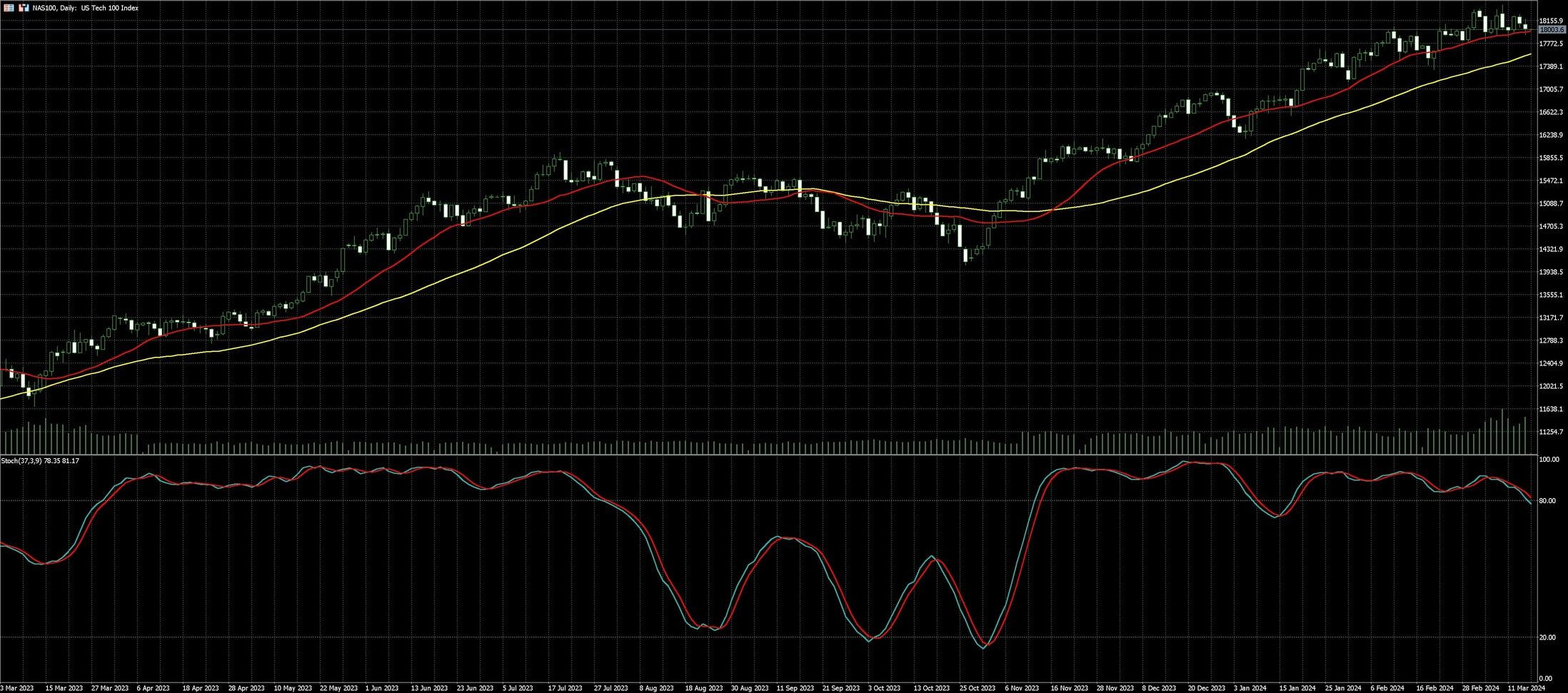Select the 17 Jul 2023 date marker
Screen dimensions: 1568x693
pyautogui.click(x=565, y=688)
